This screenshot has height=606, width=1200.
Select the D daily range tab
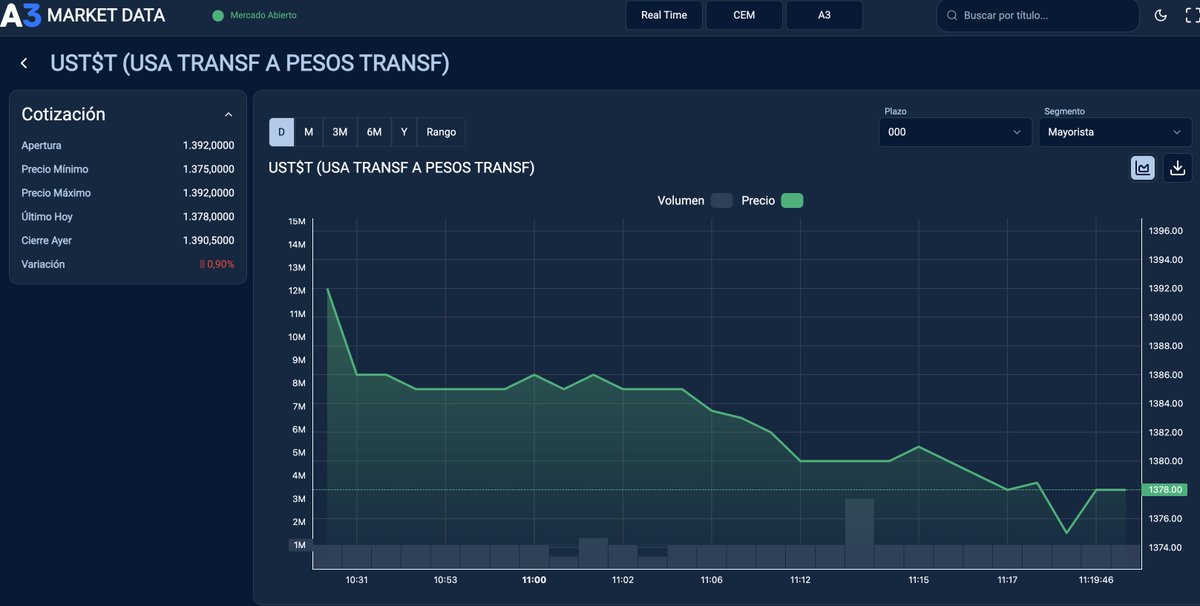click(281, 132)
